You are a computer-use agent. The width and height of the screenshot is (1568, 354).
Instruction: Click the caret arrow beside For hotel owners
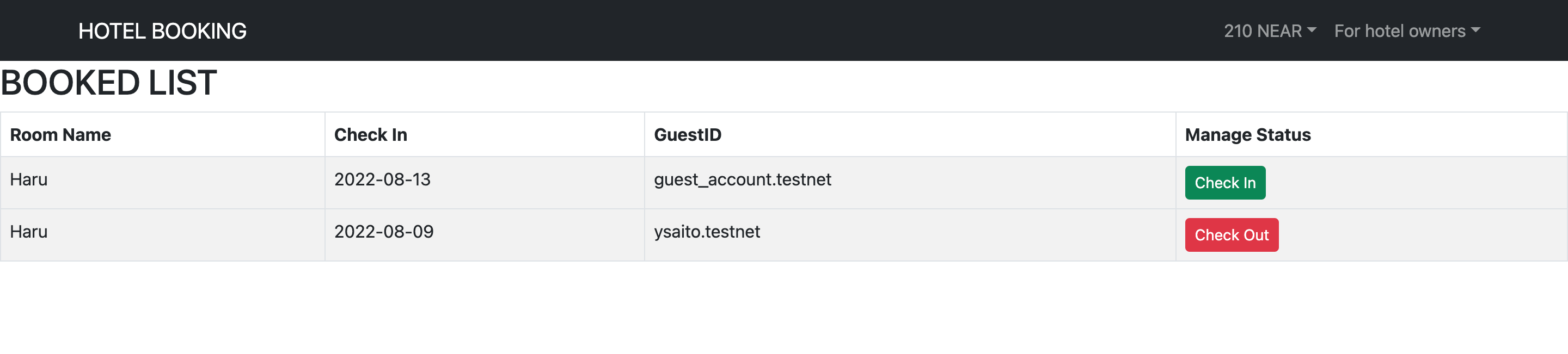[1475, 30]
